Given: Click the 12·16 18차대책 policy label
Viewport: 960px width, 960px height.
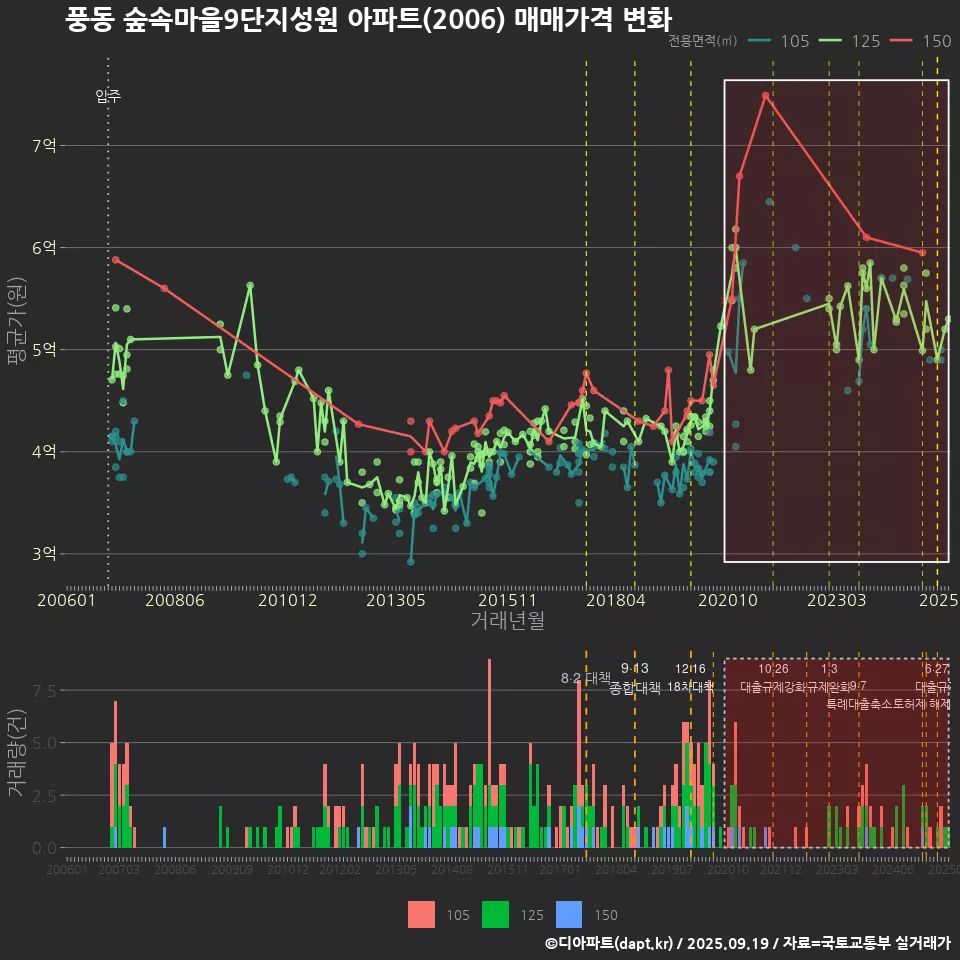Looking at the screenshot, I should 690,678.
